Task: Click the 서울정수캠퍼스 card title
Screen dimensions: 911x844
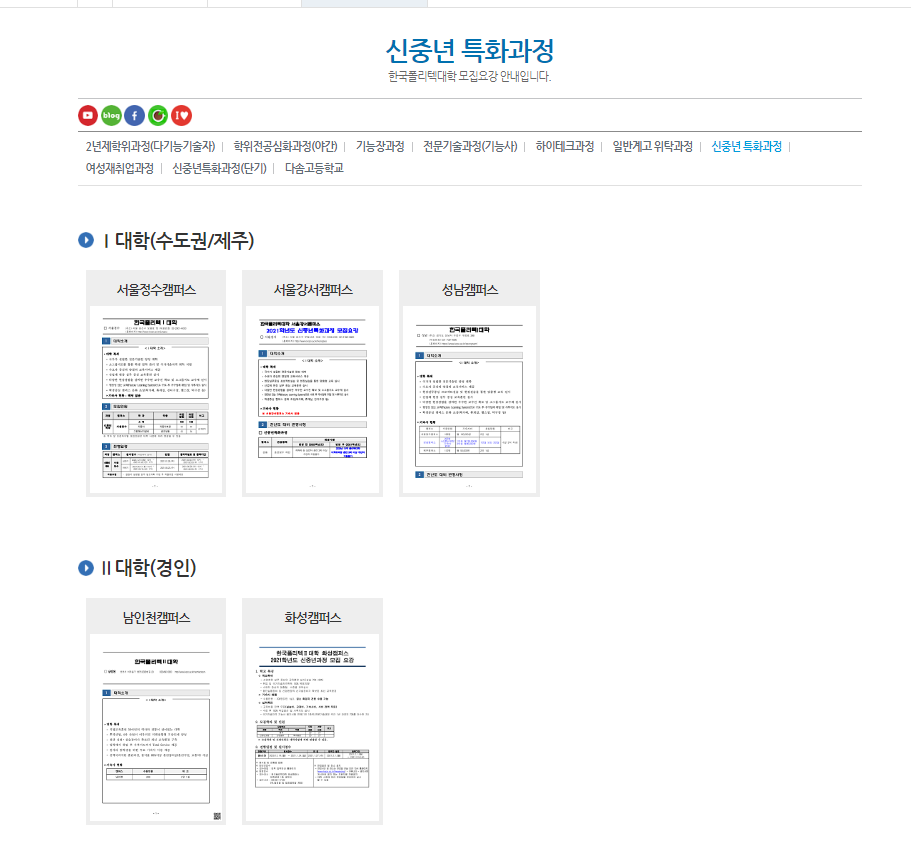Action: tap(156, 290)
